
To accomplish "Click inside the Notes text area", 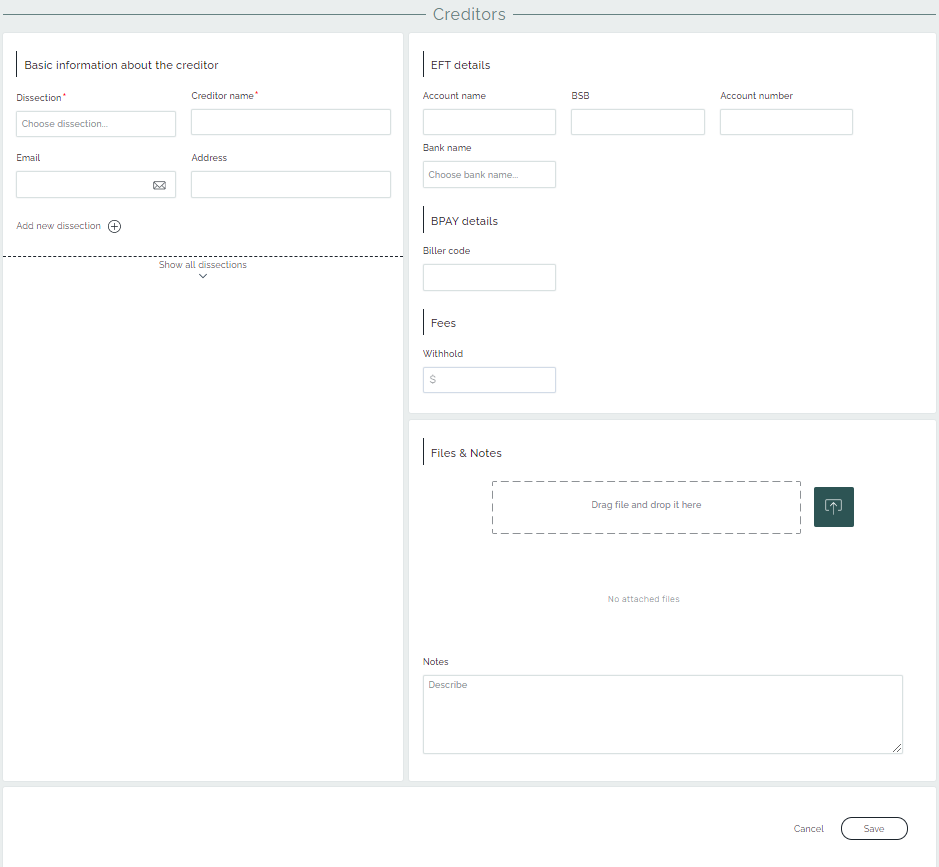I will pyautogui.click(x=662, y=714).
